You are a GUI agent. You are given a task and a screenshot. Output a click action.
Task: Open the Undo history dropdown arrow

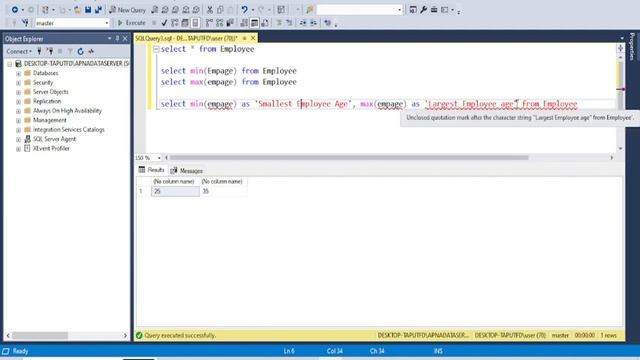[252, 10]
